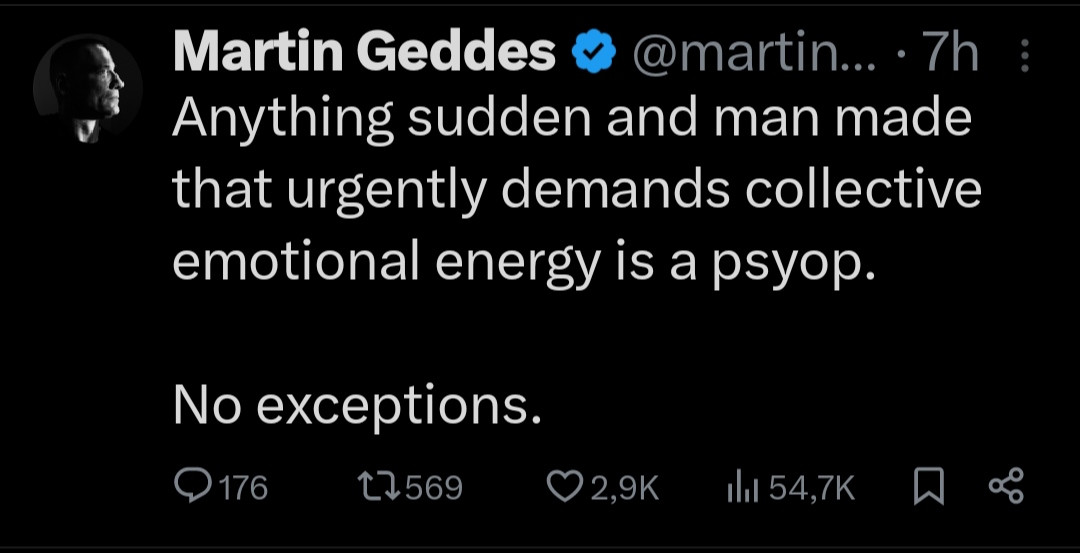Click the Martin Geddes display name

click(x=364, y=54)
